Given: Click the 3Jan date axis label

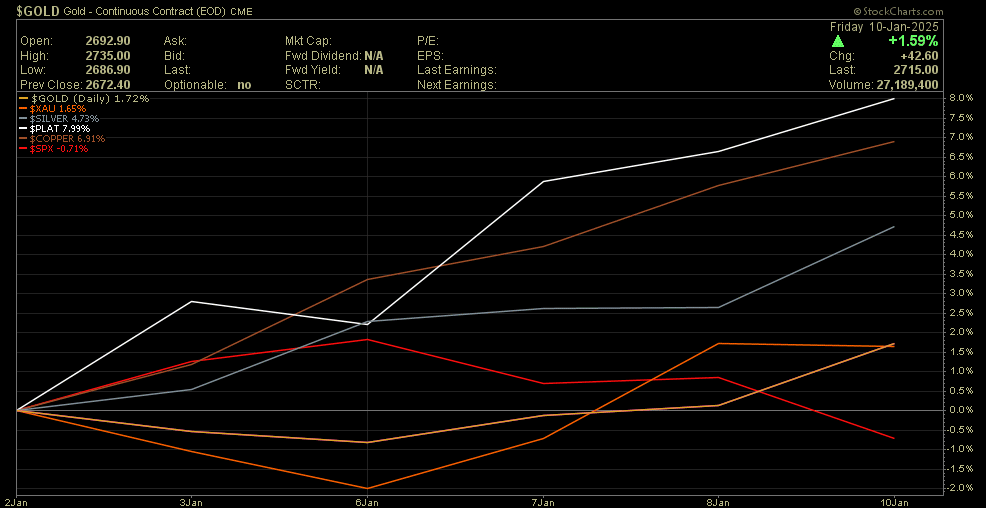Looking at the screenshot, I should 191,502.
